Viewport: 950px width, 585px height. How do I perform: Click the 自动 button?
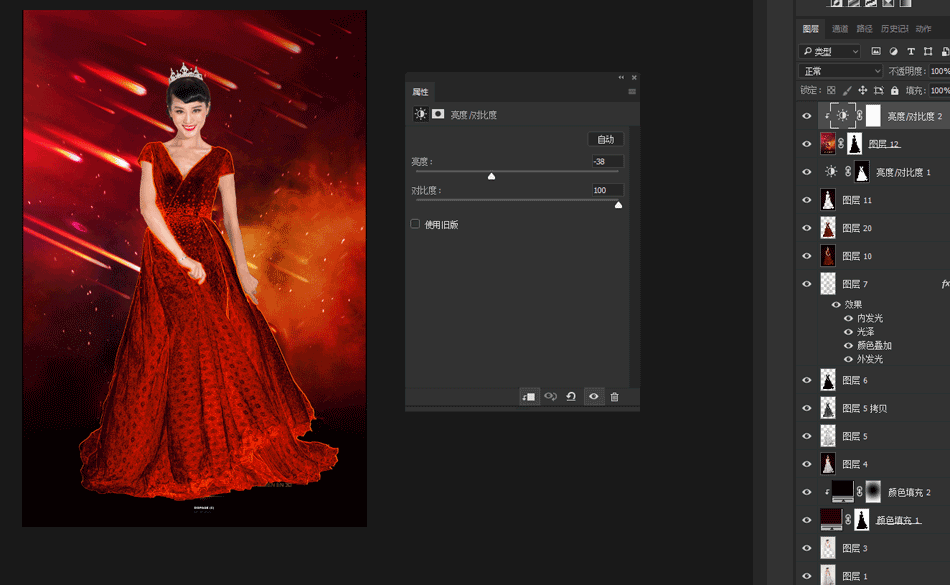click(605, 139)
